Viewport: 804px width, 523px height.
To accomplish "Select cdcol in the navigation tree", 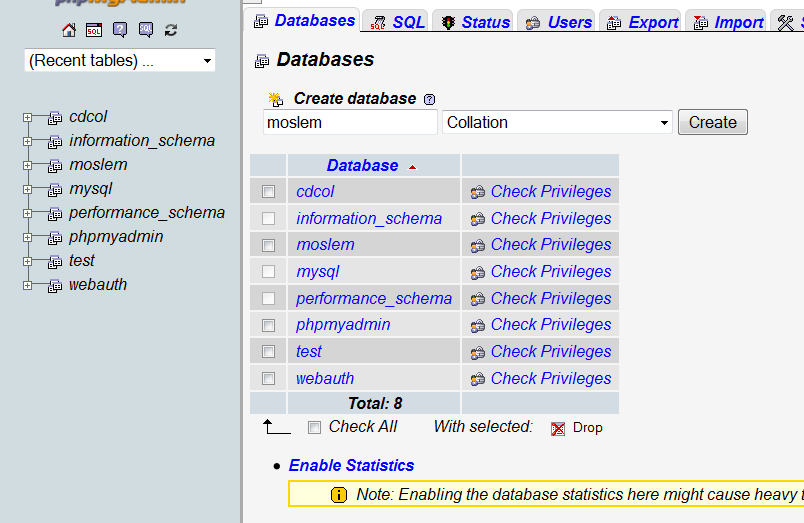I will pos(88,116).
